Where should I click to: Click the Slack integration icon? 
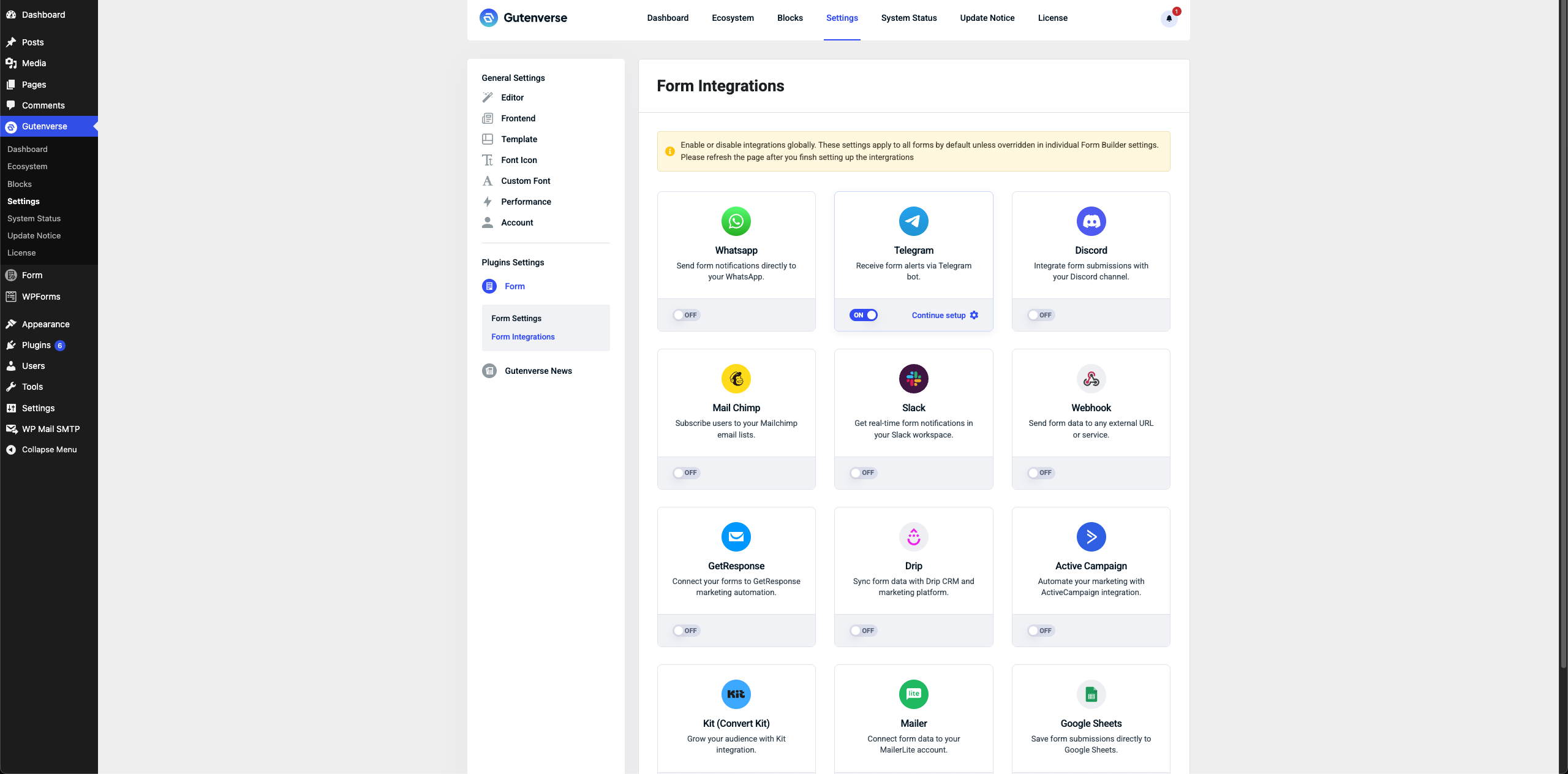tap(913, 379)
